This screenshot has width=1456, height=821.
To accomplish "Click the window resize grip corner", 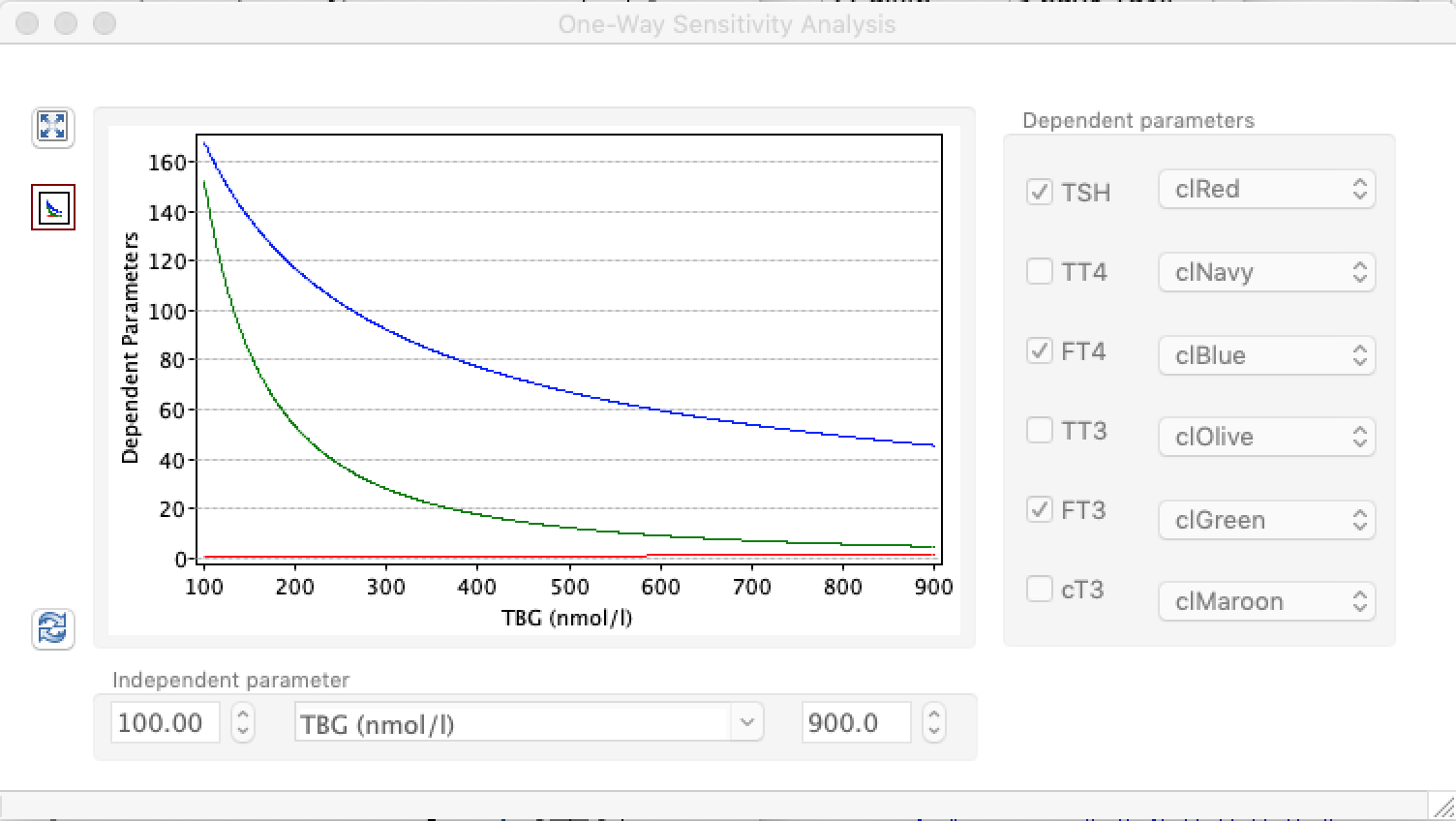I will (x=1441, y=806).
